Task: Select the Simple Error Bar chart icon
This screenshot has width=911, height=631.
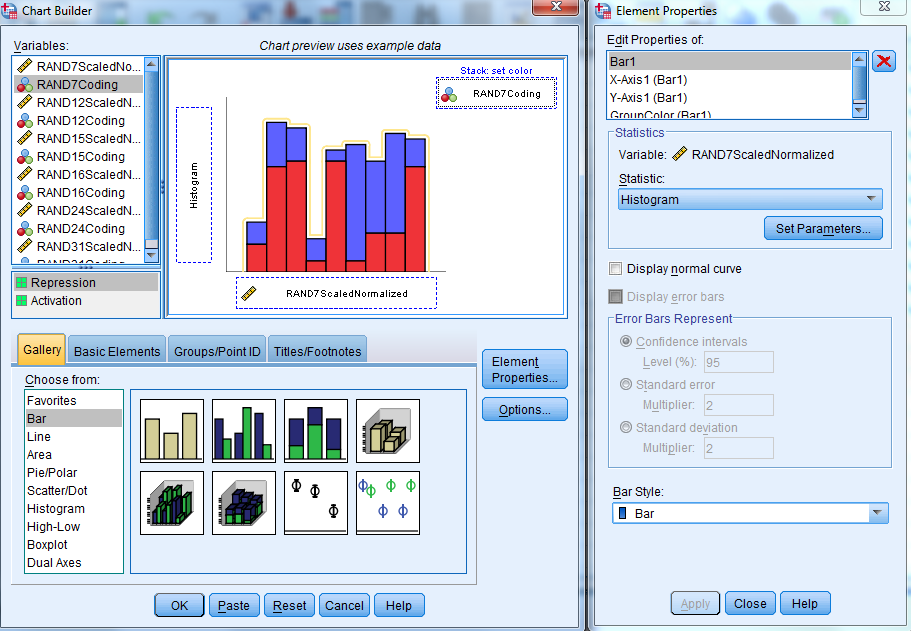Action: click(316, 503)
